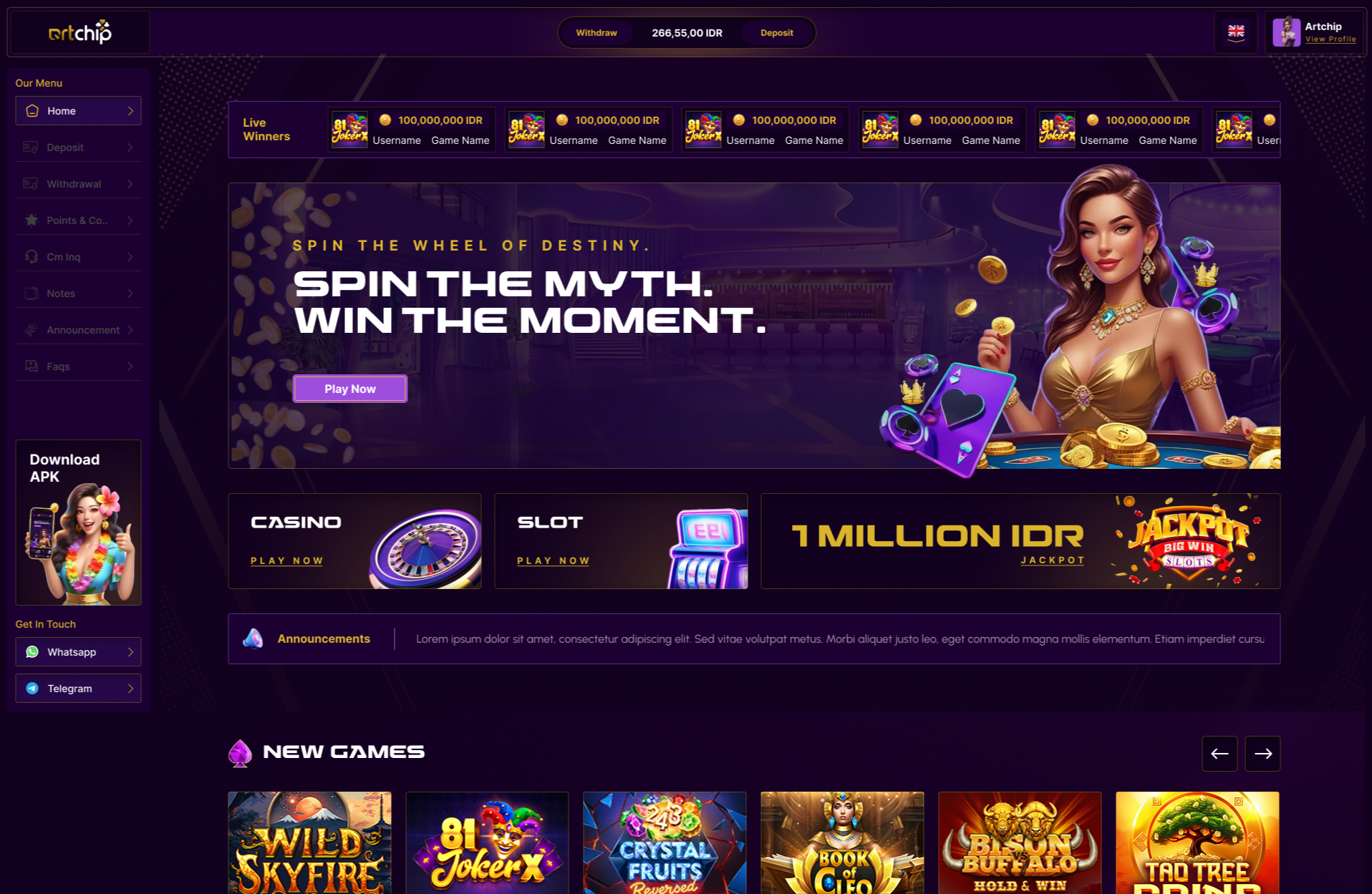Image resolution: width=1372 pixels, height=894 pixels.
Task: Open the Crystal Fruits Reversed game thumbnail
Action: 665,842
